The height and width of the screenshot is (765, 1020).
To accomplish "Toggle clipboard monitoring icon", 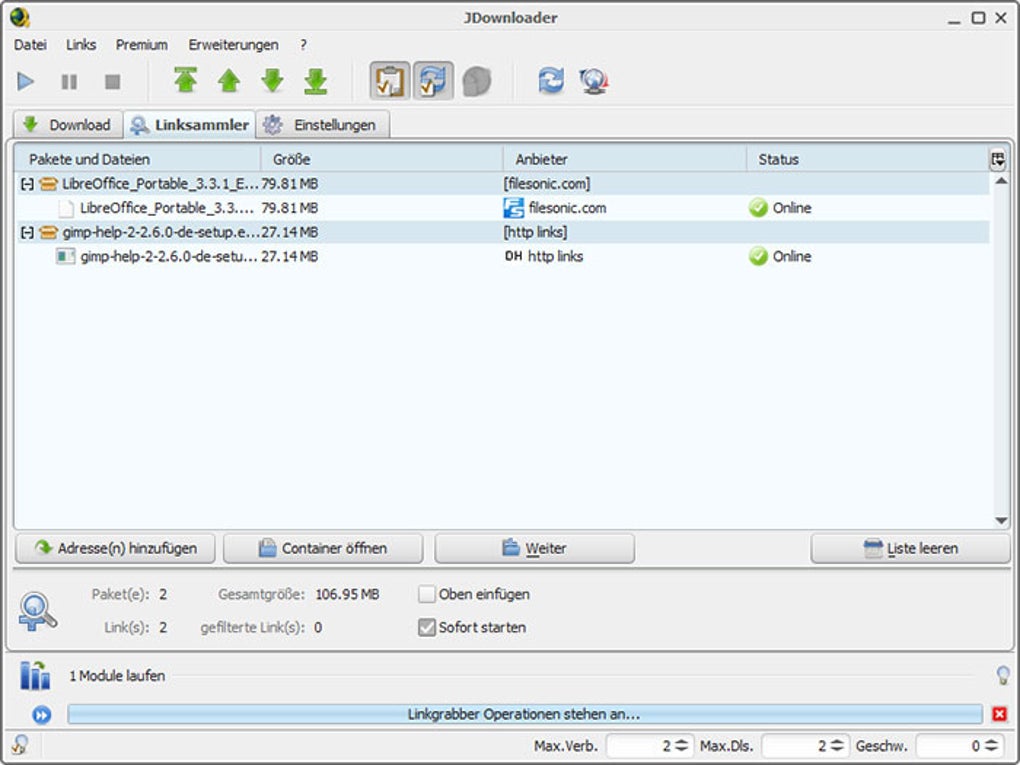I will [390, 81].
